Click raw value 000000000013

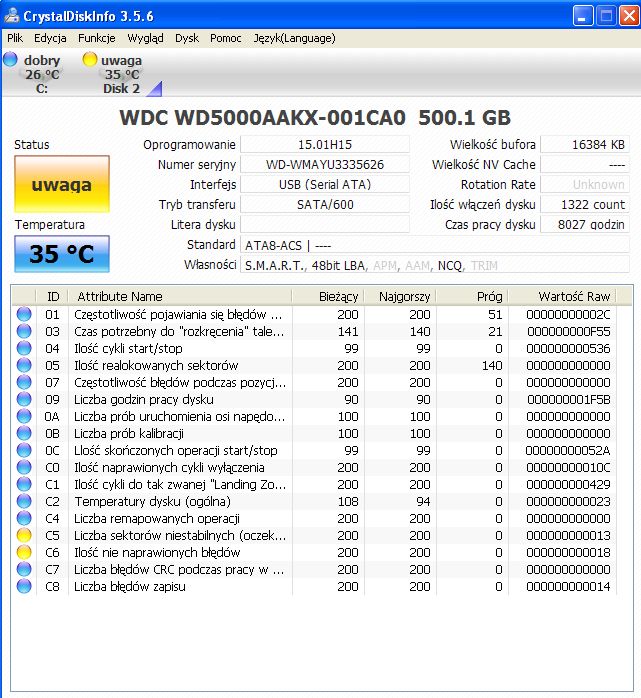[x=568, y=536]
